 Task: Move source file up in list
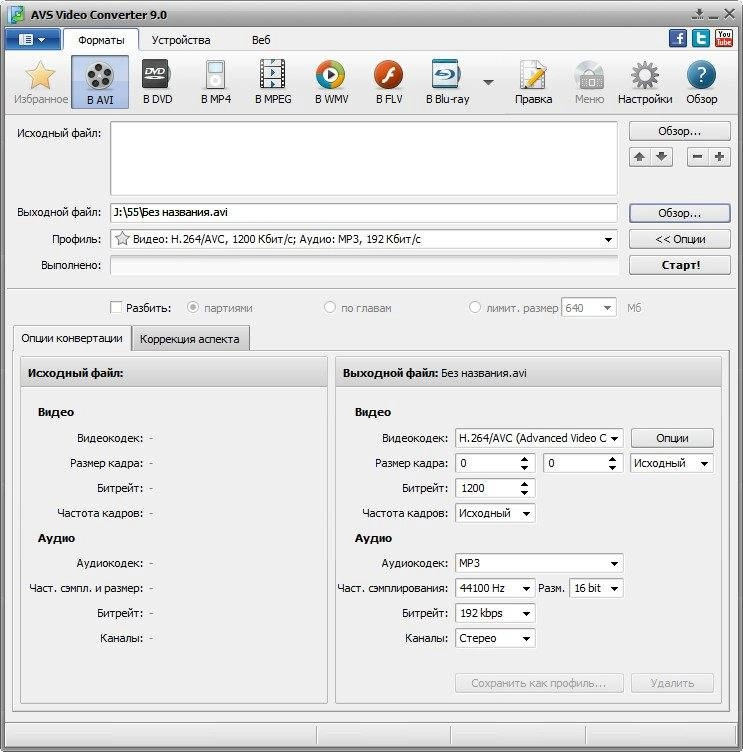pos(639,157)
